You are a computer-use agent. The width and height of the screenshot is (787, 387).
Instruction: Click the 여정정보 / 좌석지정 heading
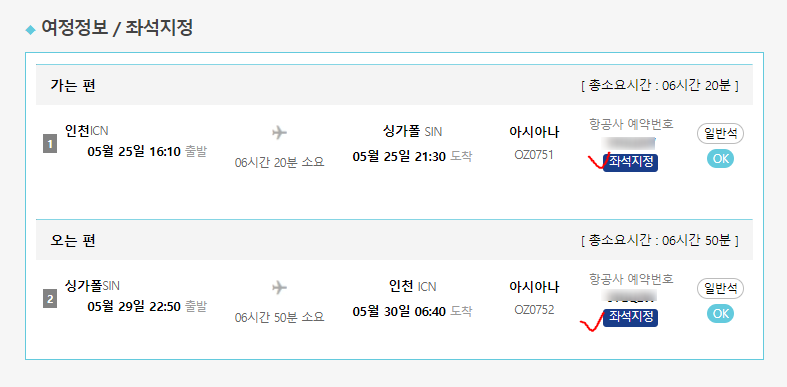point(117,29)
